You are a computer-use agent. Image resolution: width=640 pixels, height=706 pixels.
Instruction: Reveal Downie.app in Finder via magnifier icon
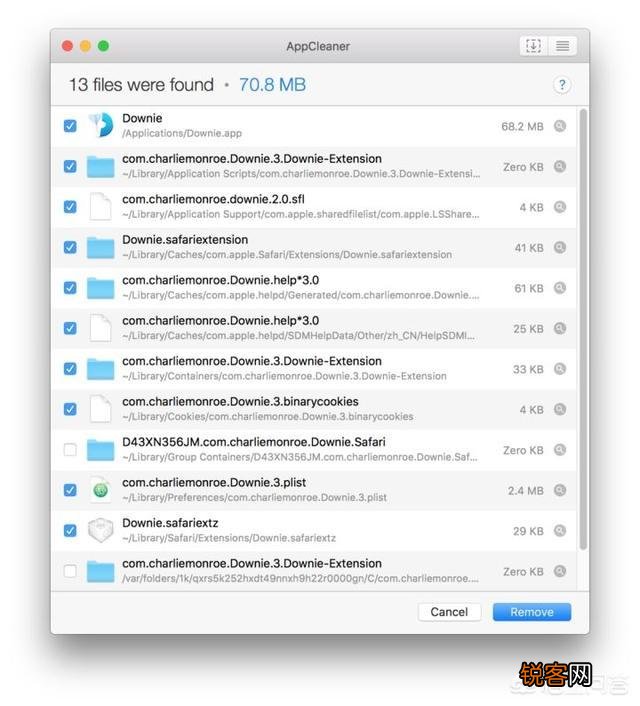[x=560, y=126]
